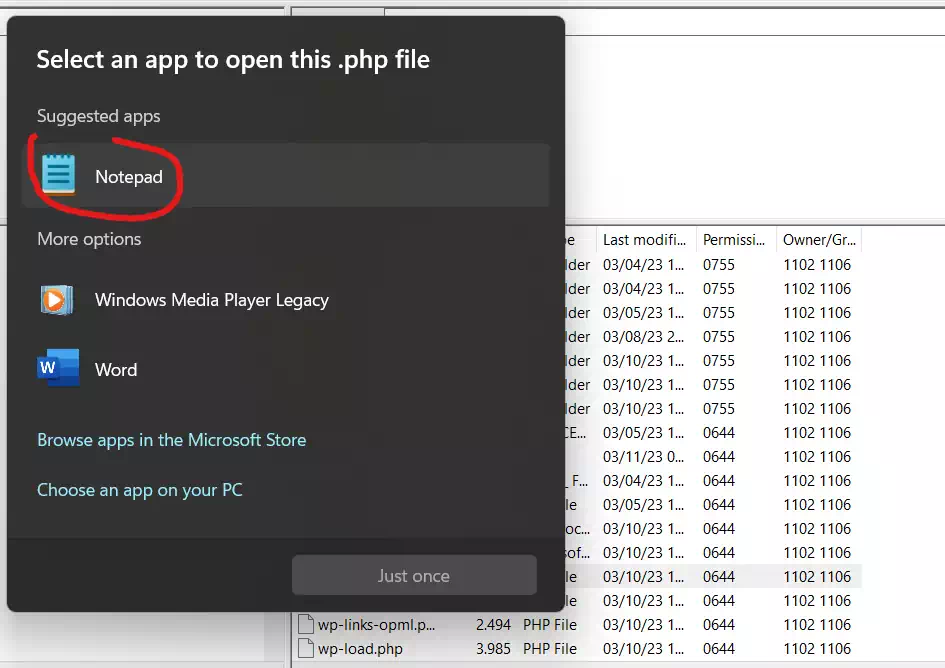Click the wp-load.php file icon
The image size is (945, 668).
(x=306, y=649)
